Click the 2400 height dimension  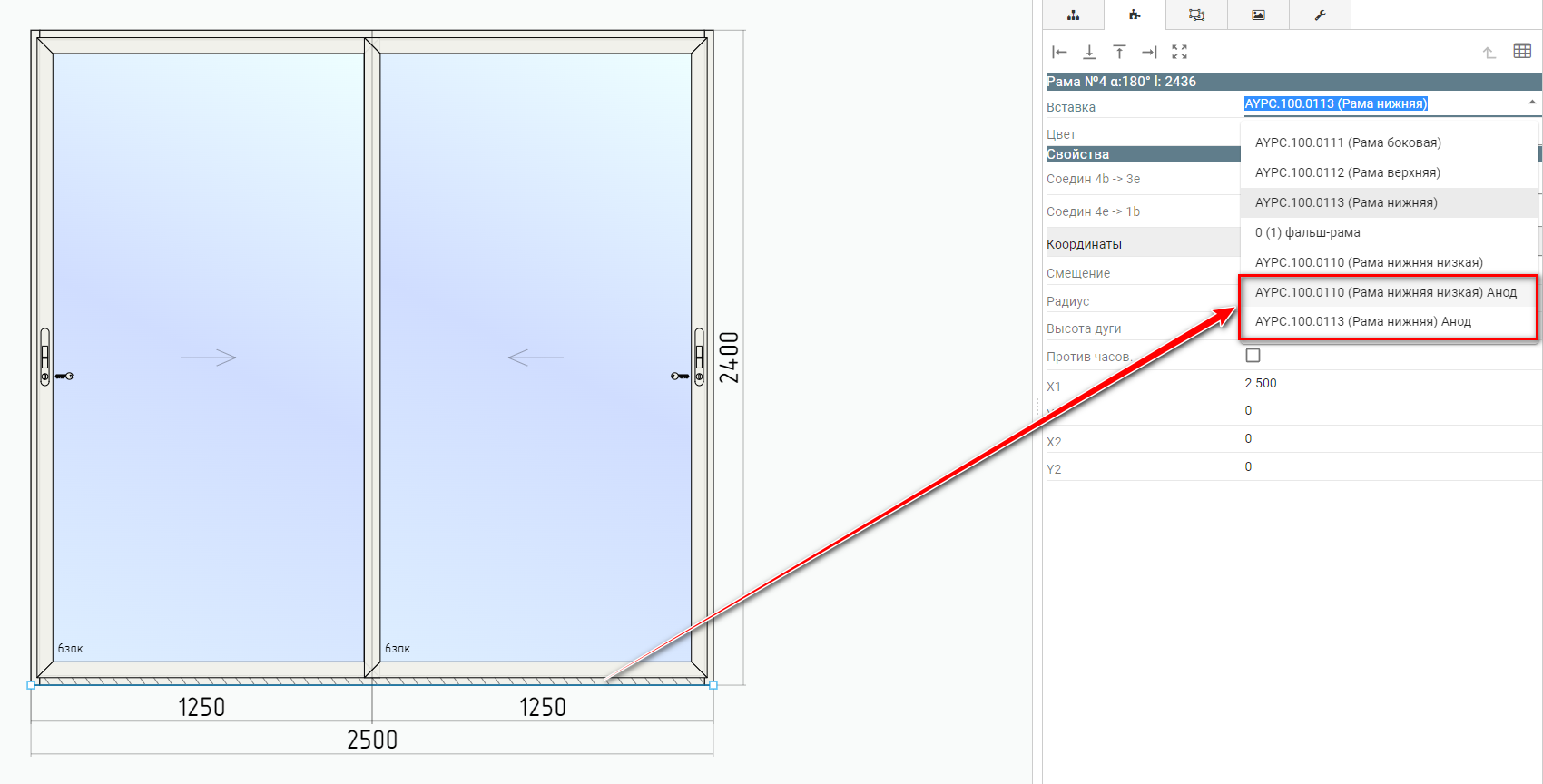coord(729,358)
